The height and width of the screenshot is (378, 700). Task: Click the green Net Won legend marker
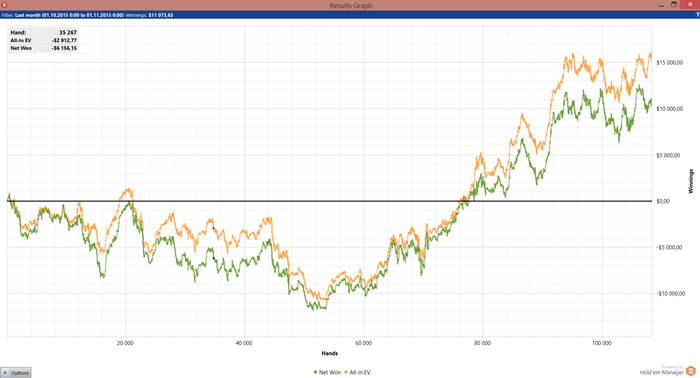click(316, 372)
